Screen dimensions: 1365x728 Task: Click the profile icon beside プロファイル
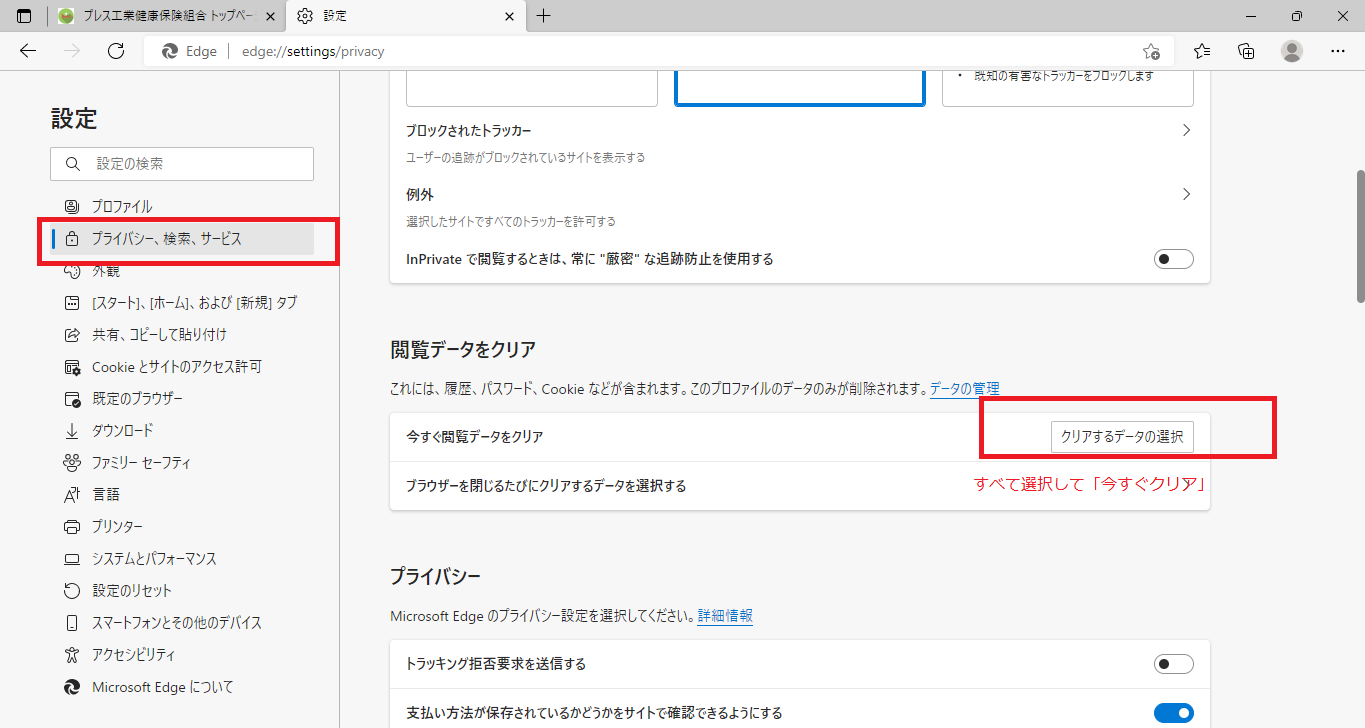point(72,207)
